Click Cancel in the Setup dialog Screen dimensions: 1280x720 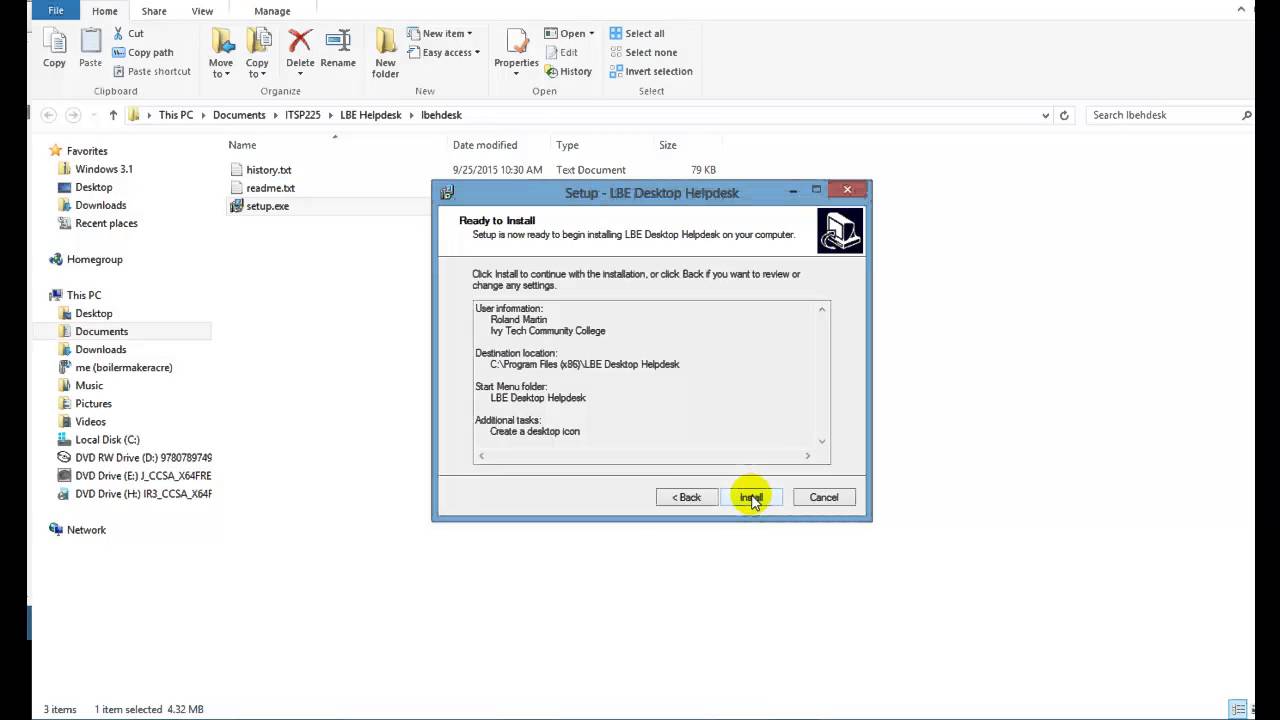tap(824, 497)
